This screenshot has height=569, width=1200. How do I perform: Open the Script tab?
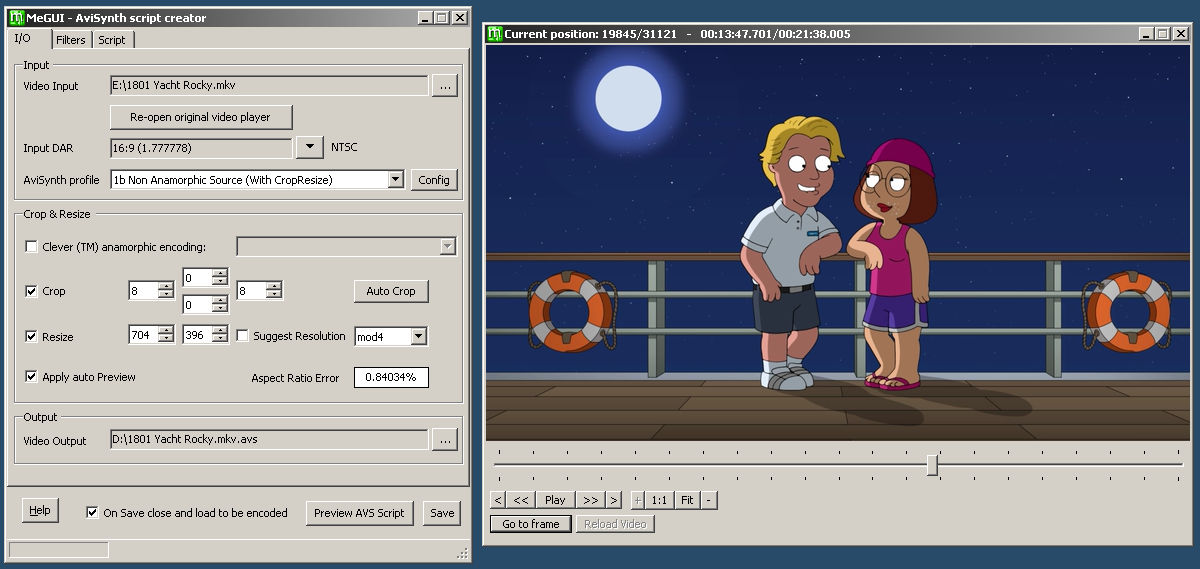pos(112,40)
